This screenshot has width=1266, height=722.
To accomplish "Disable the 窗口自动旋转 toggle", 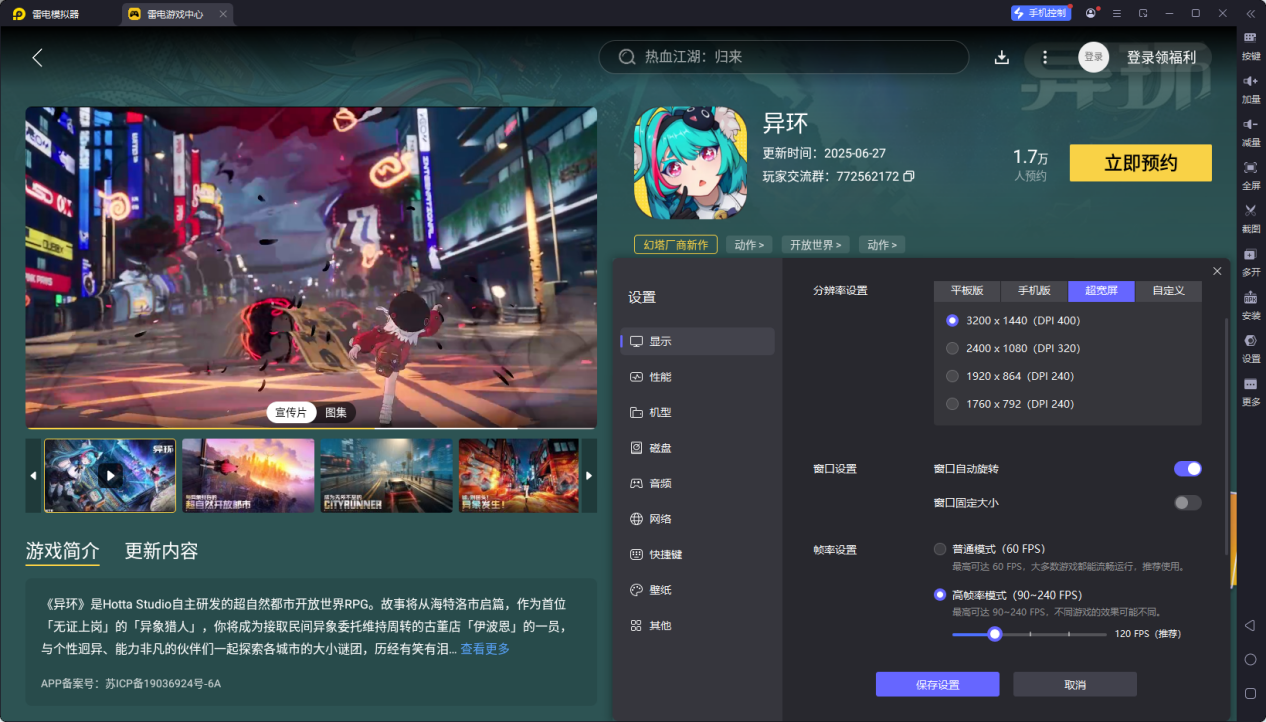I will tap(1187, 468).
